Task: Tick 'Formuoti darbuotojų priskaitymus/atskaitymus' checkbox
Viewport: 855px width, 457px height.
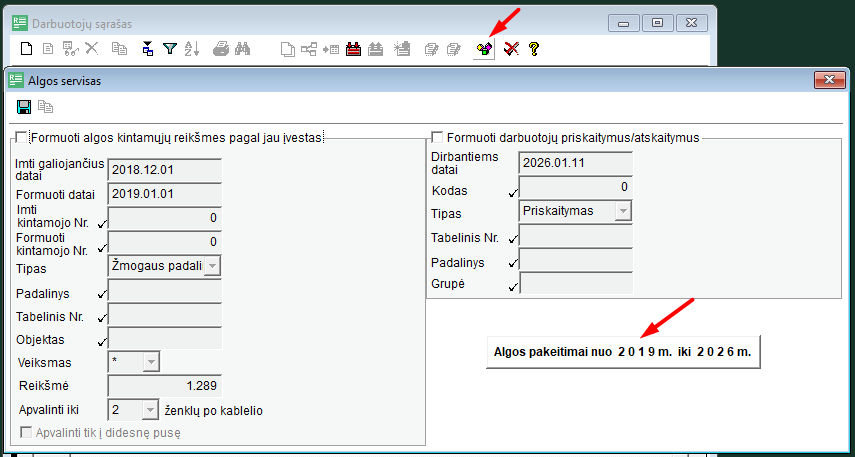Action: (437, 137)
